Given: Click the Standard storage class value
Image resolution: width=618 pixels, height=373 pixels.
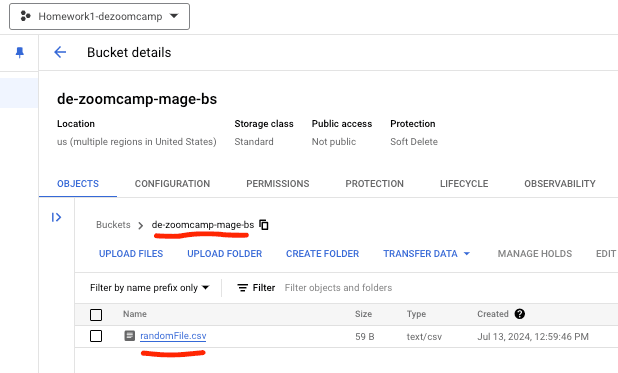Looking at the screenshot, I should [x=254, y=142].
